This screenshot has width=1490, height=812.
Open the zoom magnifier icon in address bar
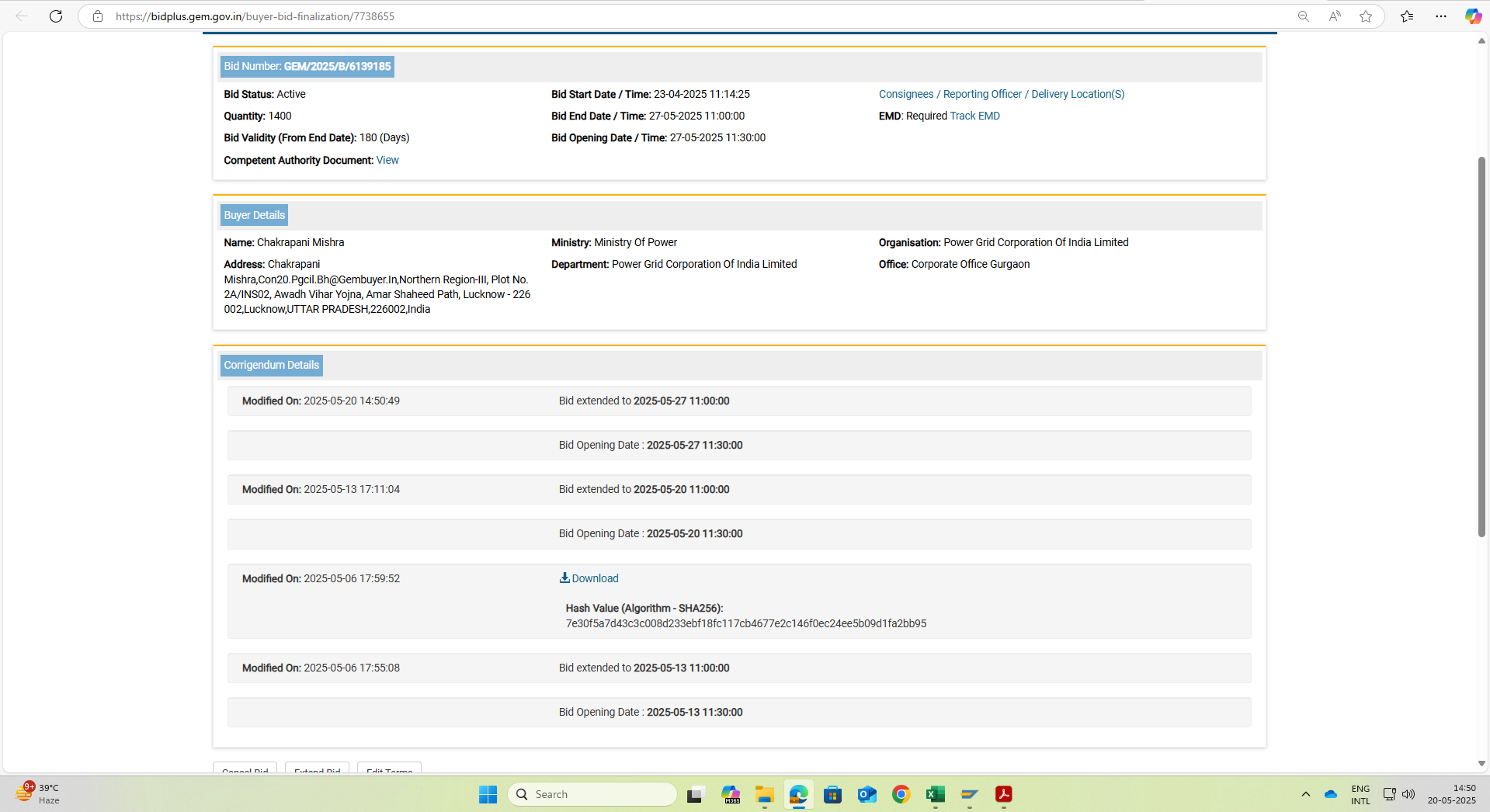[x=1304, y=16]
